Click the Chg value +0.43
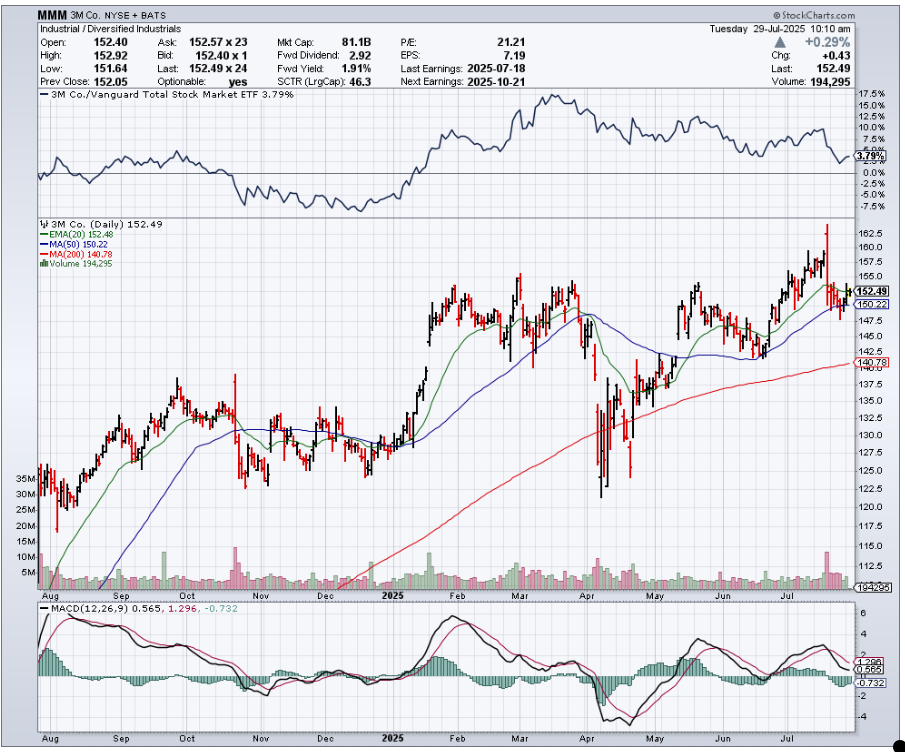The width and height of the screenshot is (905, 752). coord(836,55)
